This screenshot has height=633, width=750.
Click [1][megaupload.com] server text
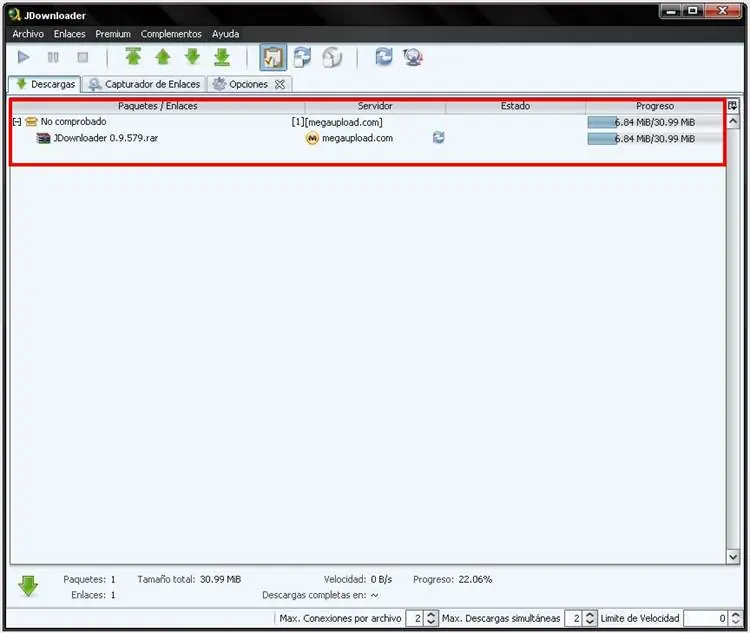[337, 122]
